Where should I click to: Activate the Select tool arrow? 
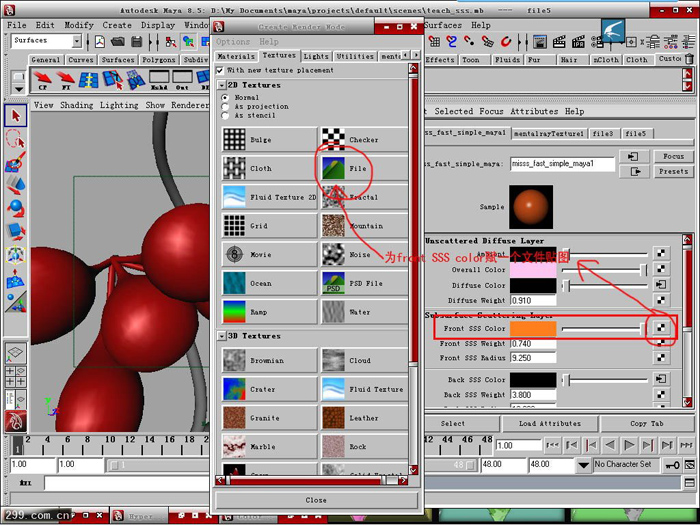coord(16,116)
